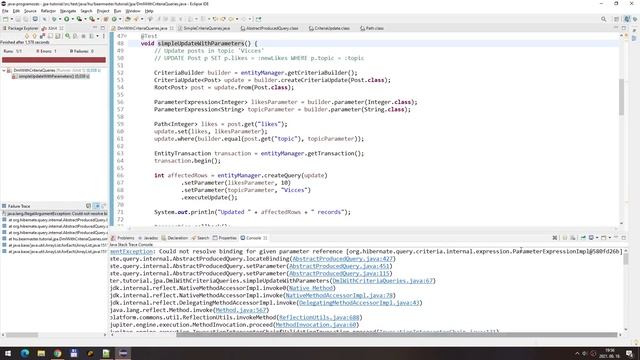Click the JUnit Rerun Test icon

pyautogui.click(x=67, y=36)
